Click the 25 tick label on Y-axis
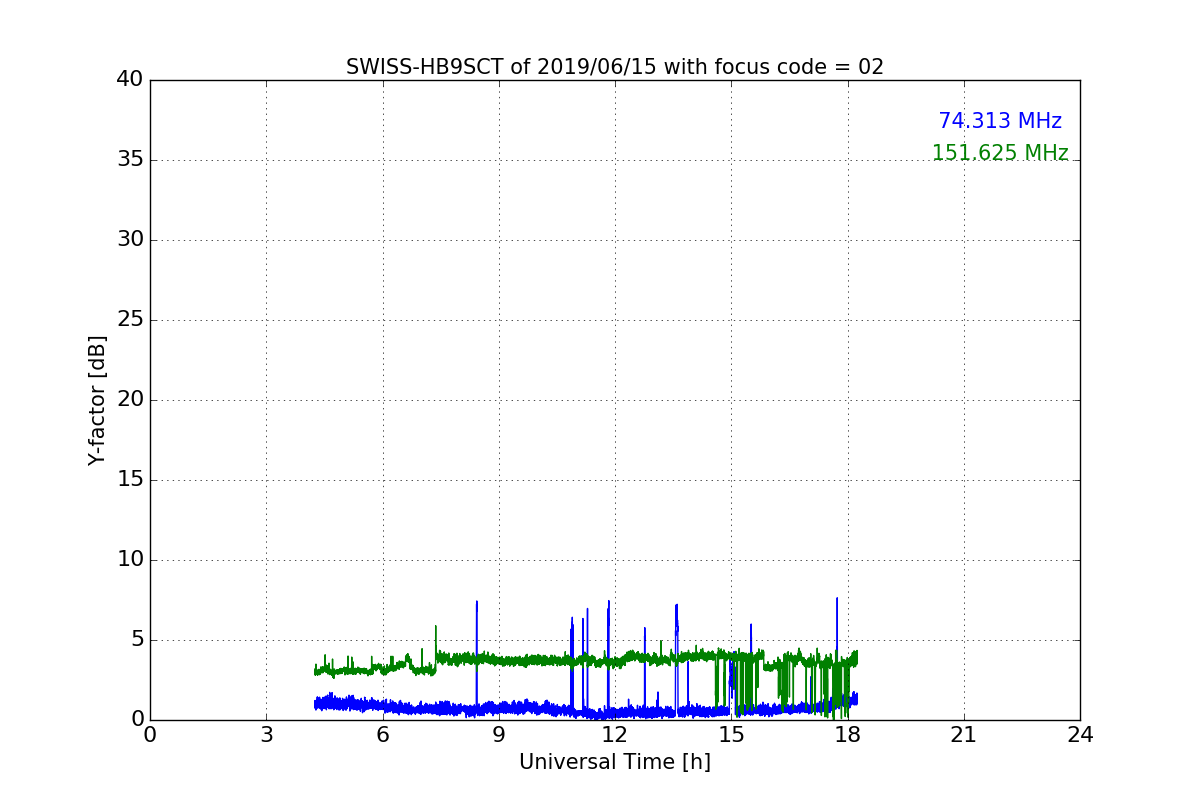The width and height of the screenshot is (1200, 800). (x=129, y=320)
